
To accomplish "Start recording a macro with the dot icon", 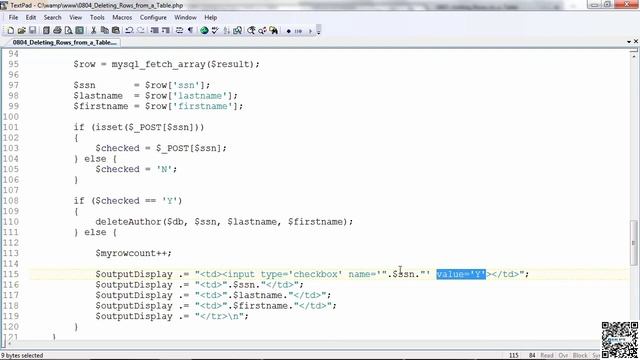I will coord(289,31).
